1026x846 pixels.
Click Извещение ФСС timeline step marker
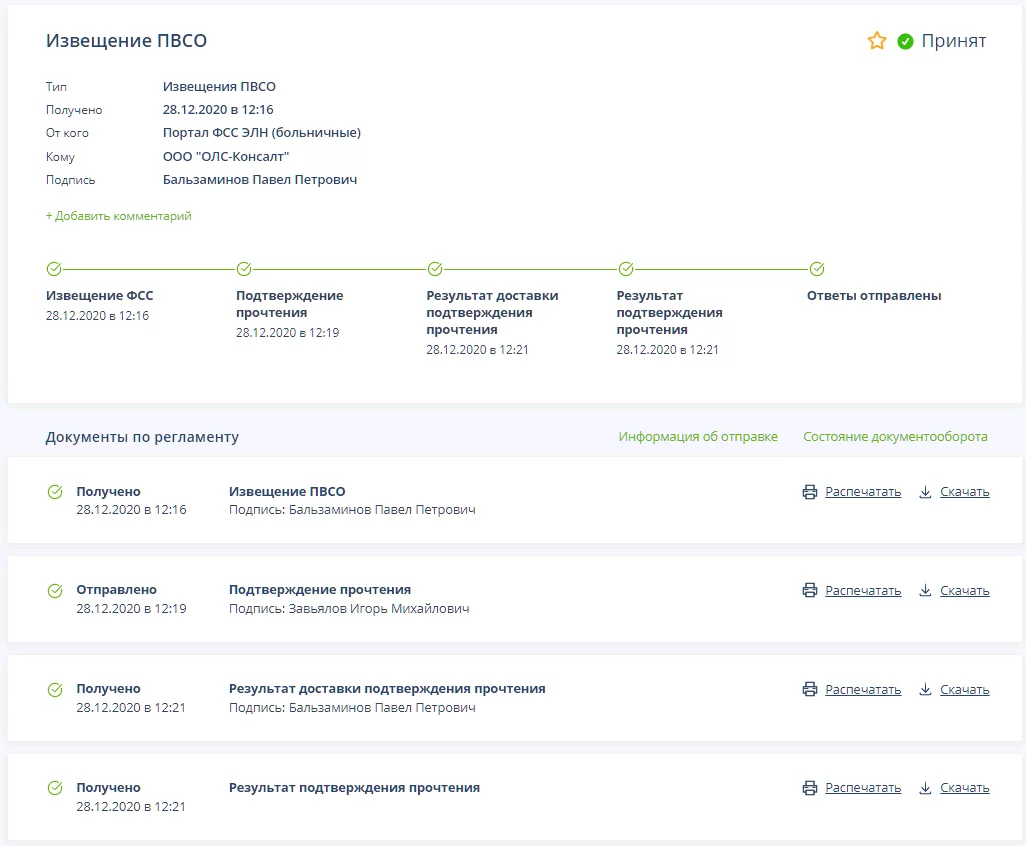[x=54, y=269]
